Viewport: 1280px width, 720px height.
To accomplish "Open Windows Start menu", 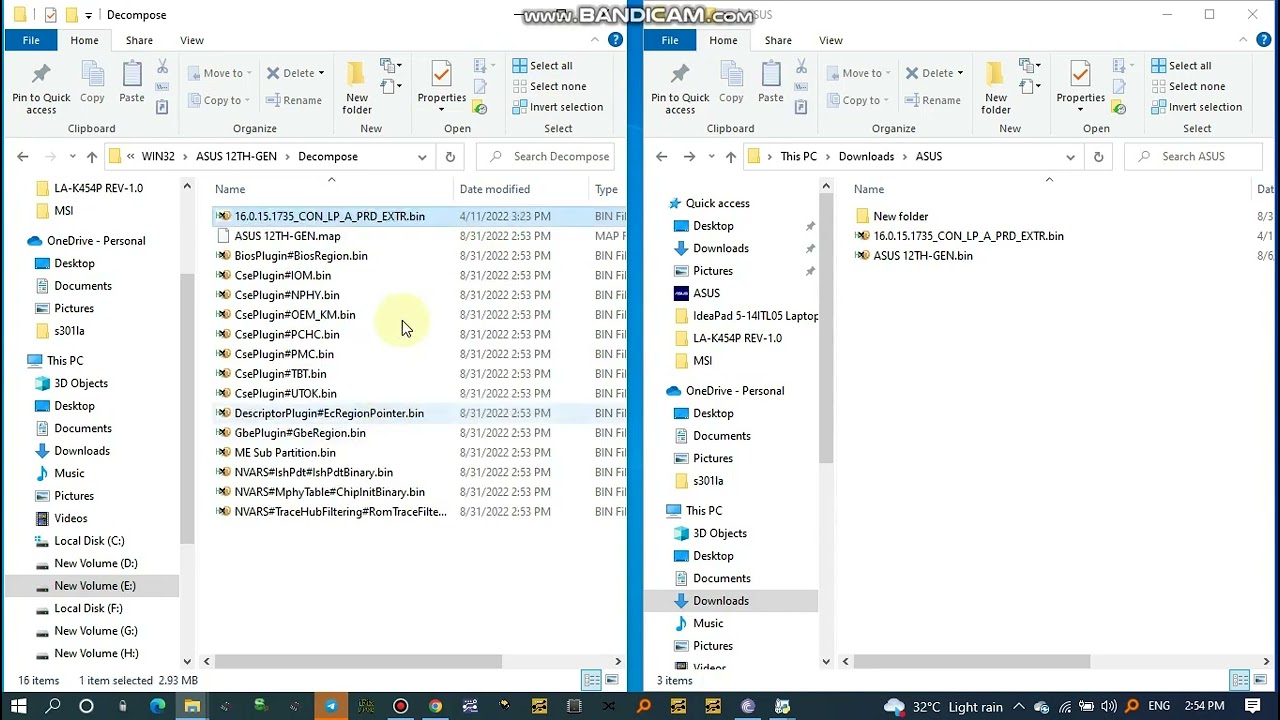I will (19, 706).
